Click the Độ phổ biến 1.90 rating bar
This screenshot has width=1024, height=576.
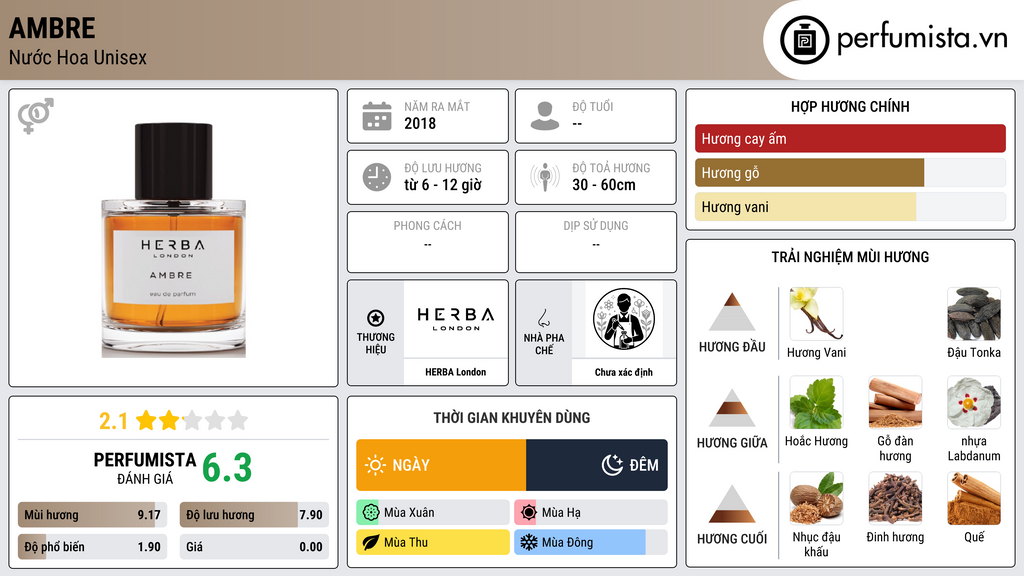92,547
